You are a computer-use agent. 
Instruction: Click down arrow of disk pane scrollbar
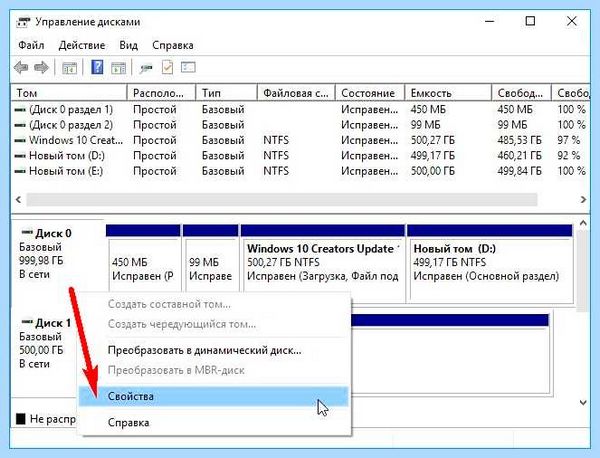pos(583,402)
